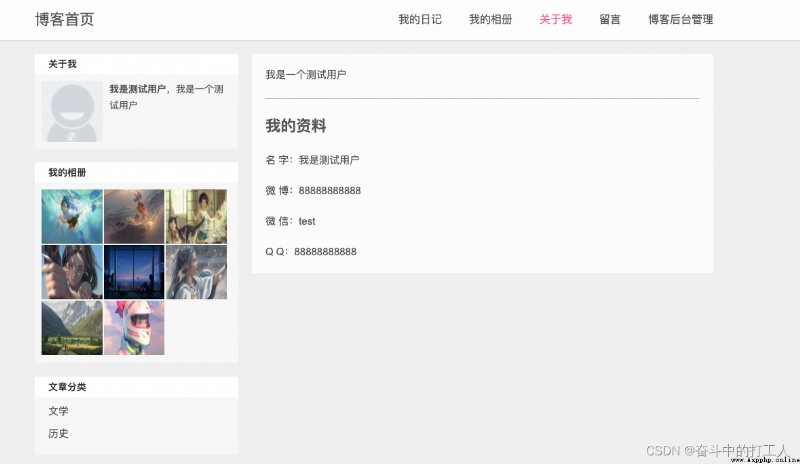Open 博客后台管理 in the navigation
This screenshot has height=464, width=800.
click(681, 19)
